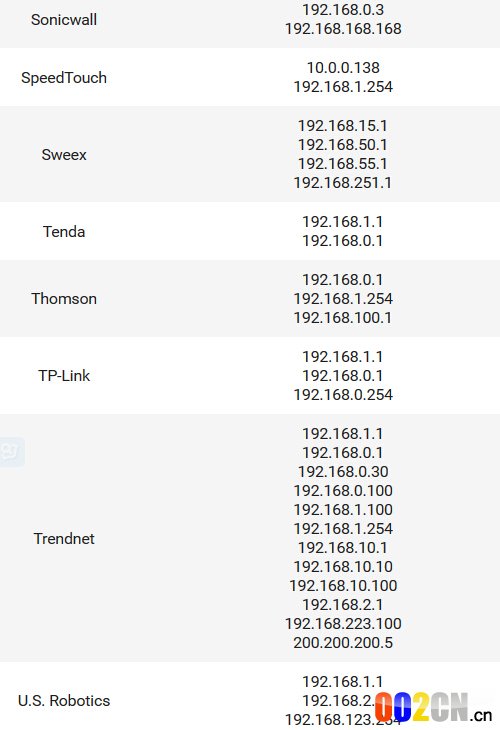Select 192.168.100.1 in Thomson row

pos(343,318)
